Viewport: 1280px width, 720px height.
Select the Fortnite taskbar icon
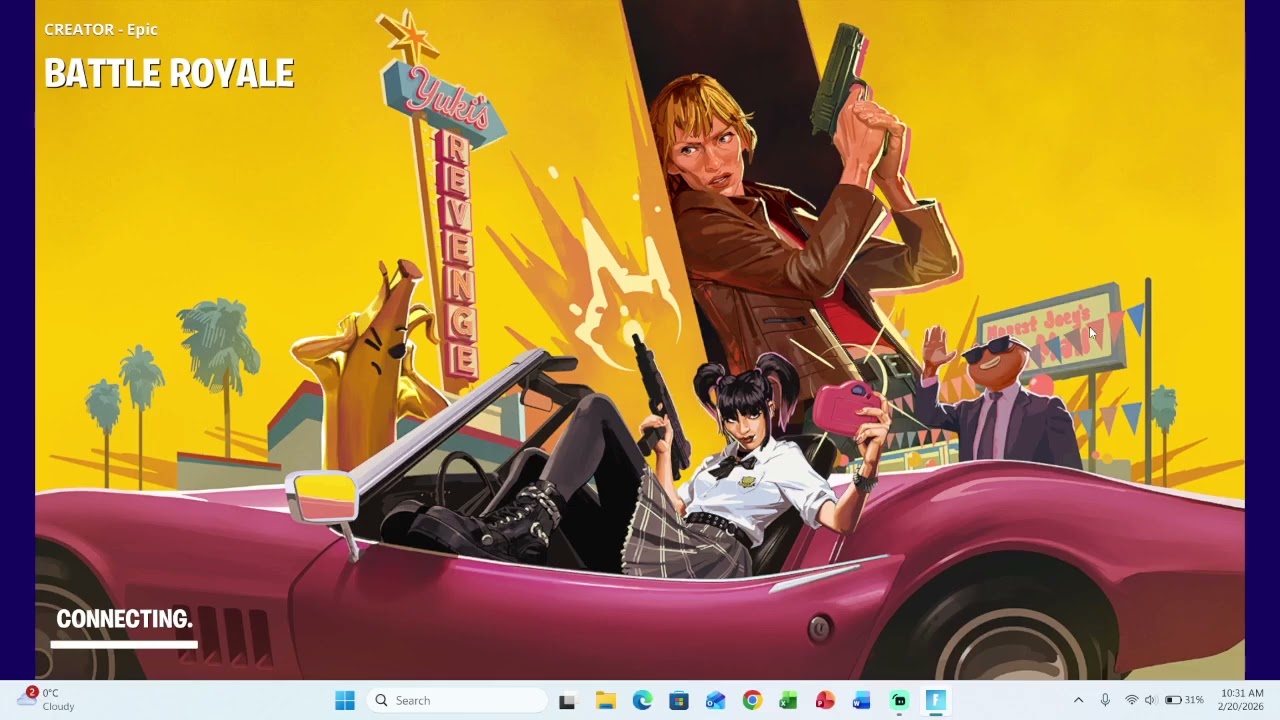click(936, 701)
